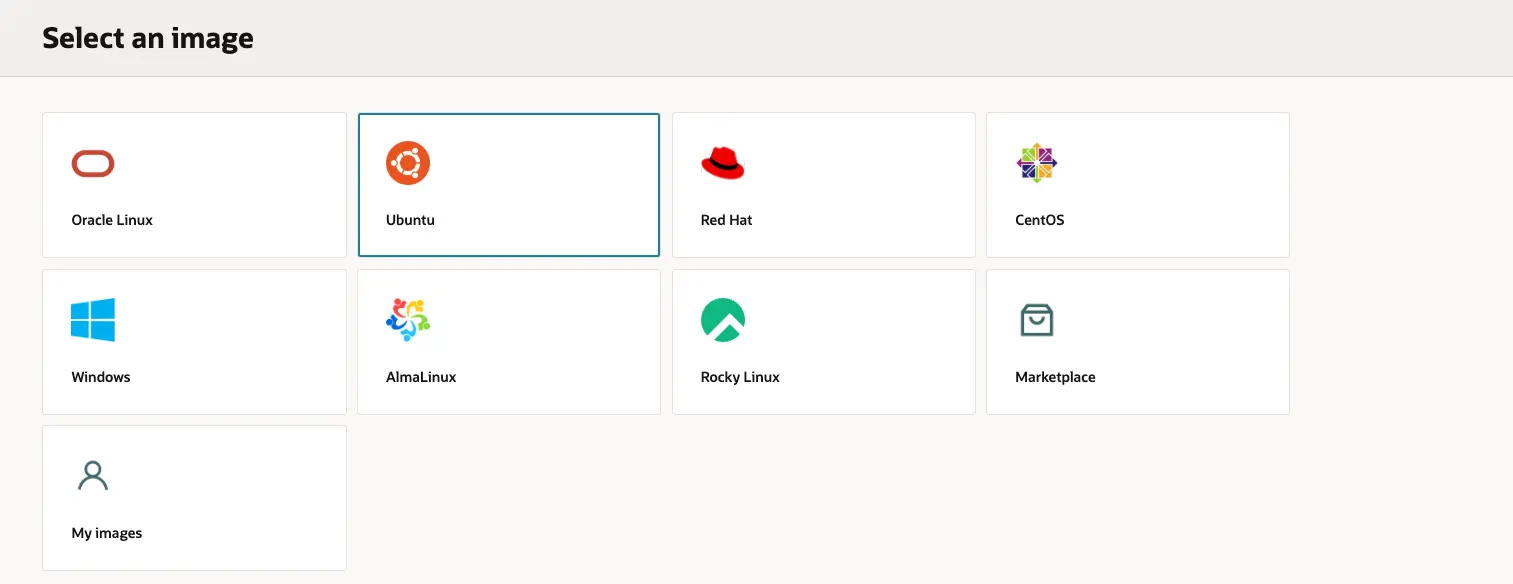
Task: Click the AlmaLinux colorful logo
Action: point(408,320)
